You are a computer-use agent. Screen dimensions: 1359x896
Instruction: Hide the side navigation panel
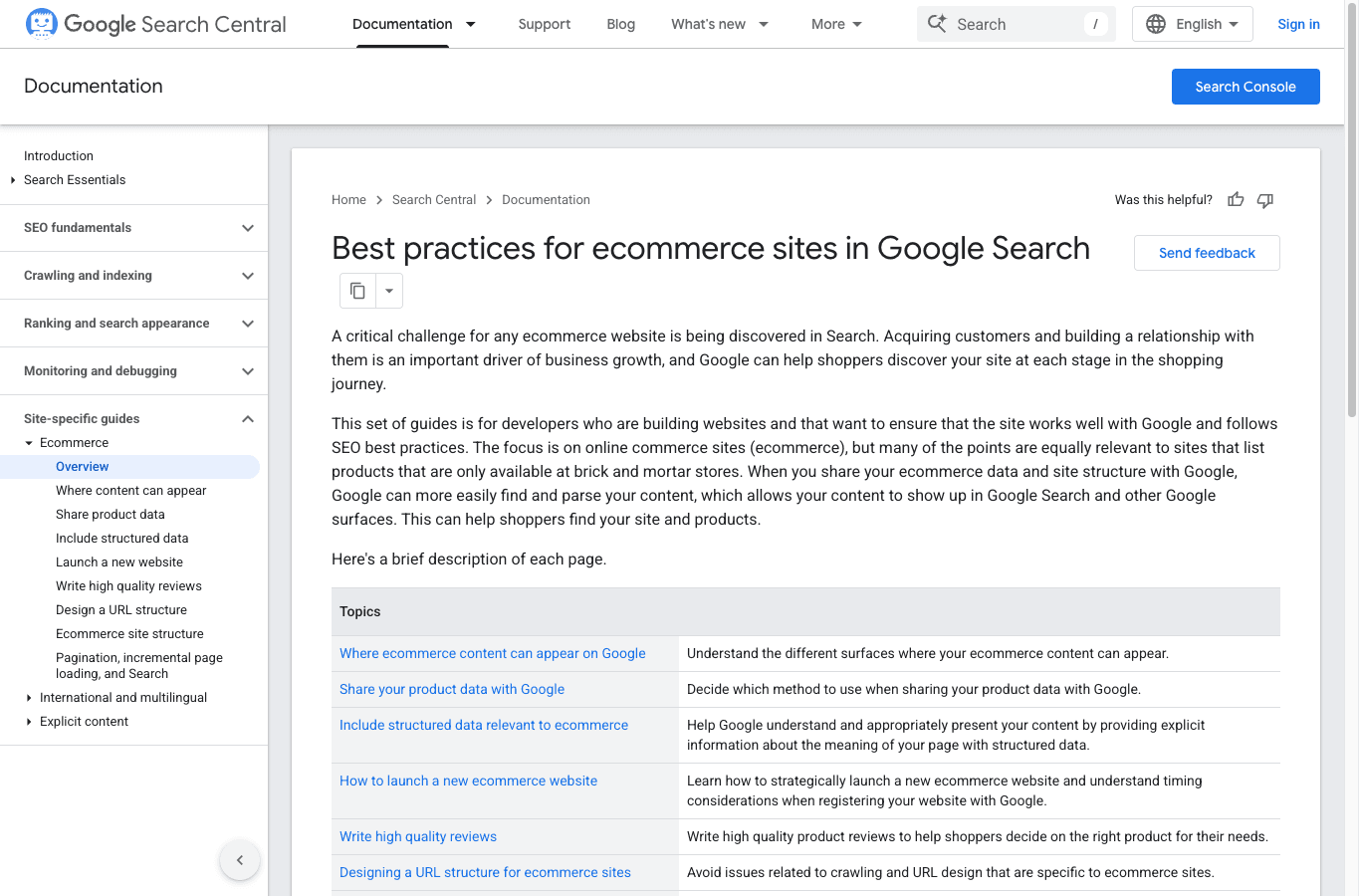pos(240,860)
